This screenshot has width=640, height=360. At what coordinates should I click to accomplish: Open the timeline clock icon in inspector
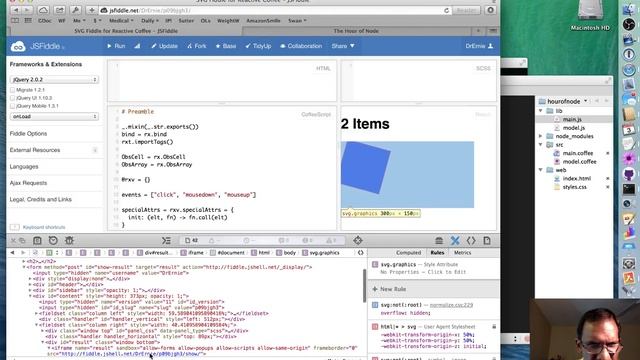coord(53,240)
